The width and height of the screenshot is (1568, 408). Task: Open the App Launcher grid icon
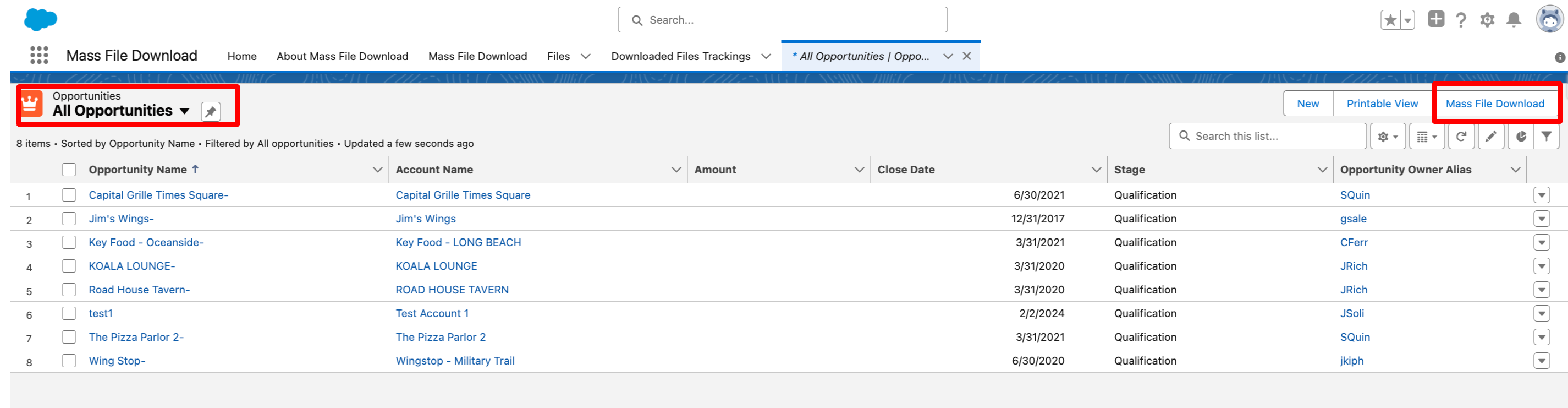tap(39, 56)
